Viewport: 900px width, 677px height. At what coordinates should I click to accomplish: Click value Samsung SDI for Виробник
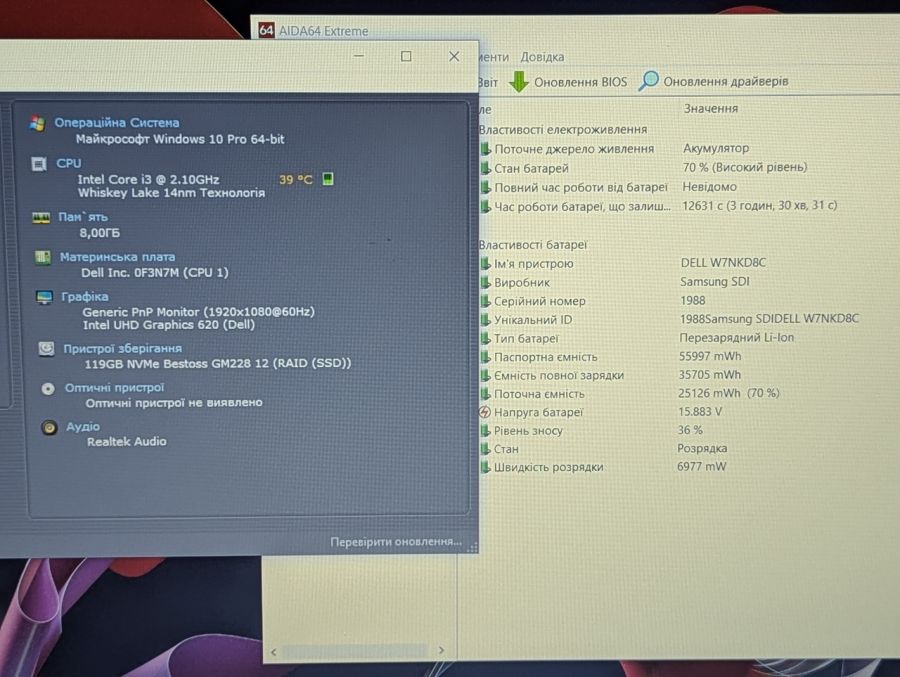tap(715, 281)
